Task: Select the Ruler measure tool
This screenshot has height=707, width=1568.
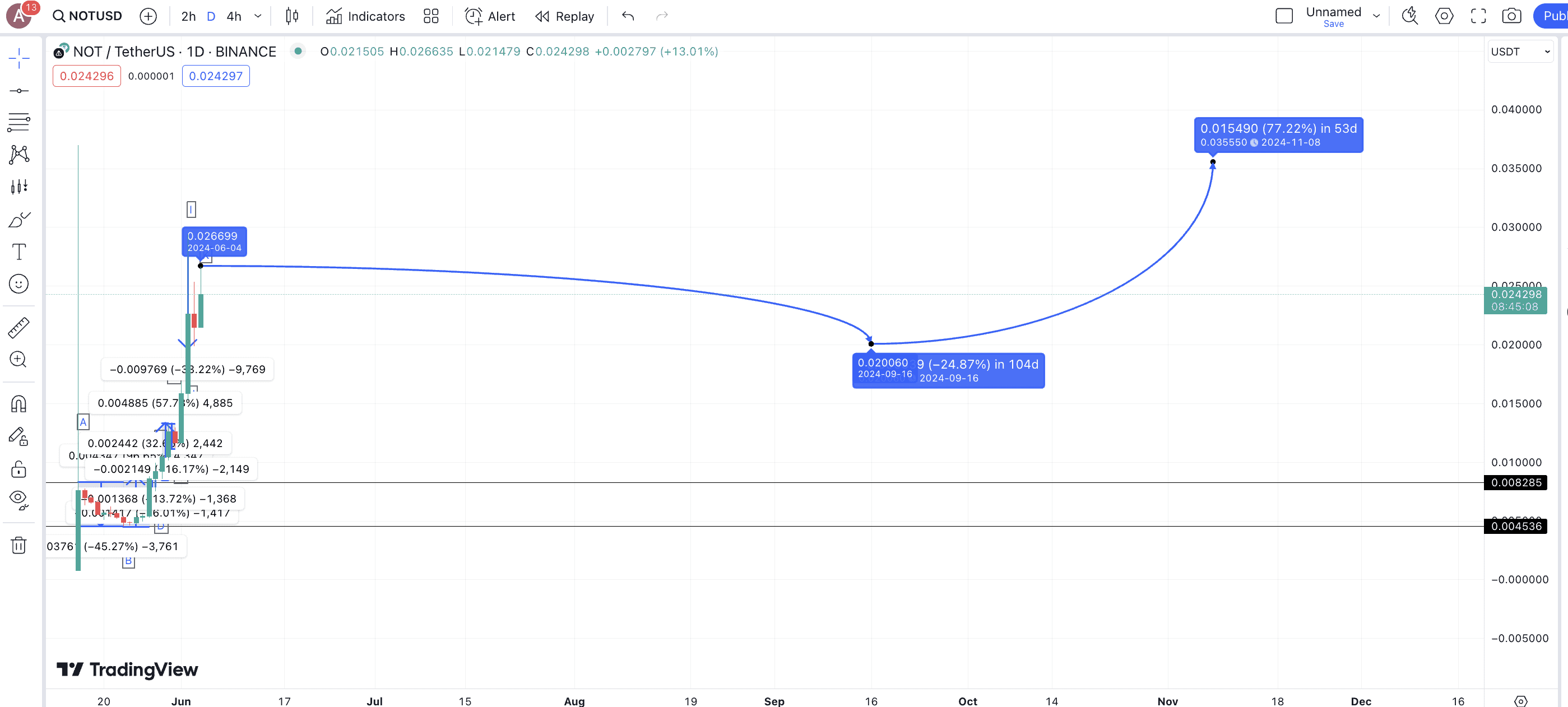Action: tap(19, 327)
